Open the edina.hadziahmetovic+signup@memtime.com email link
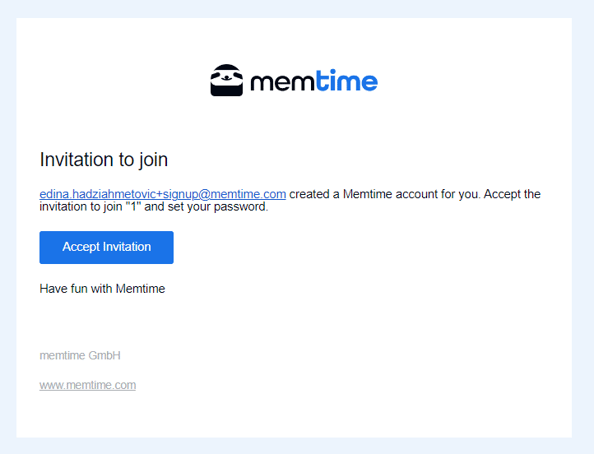Viewport: 594px width, 454px height. pos(163,194)
